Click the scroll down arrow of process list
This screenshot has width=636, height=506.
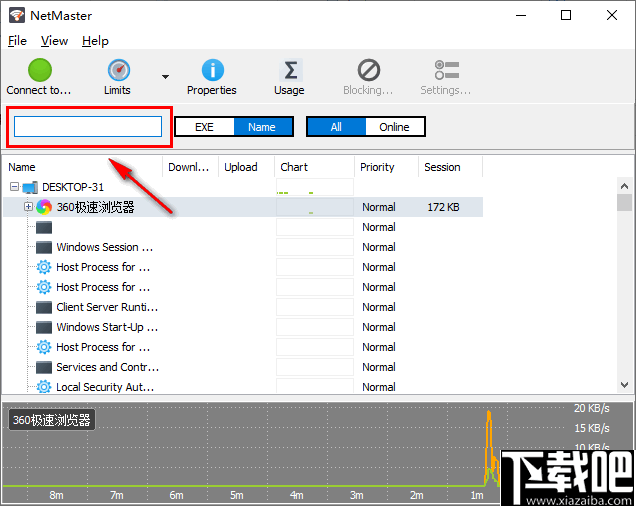[x=625, y=384]
